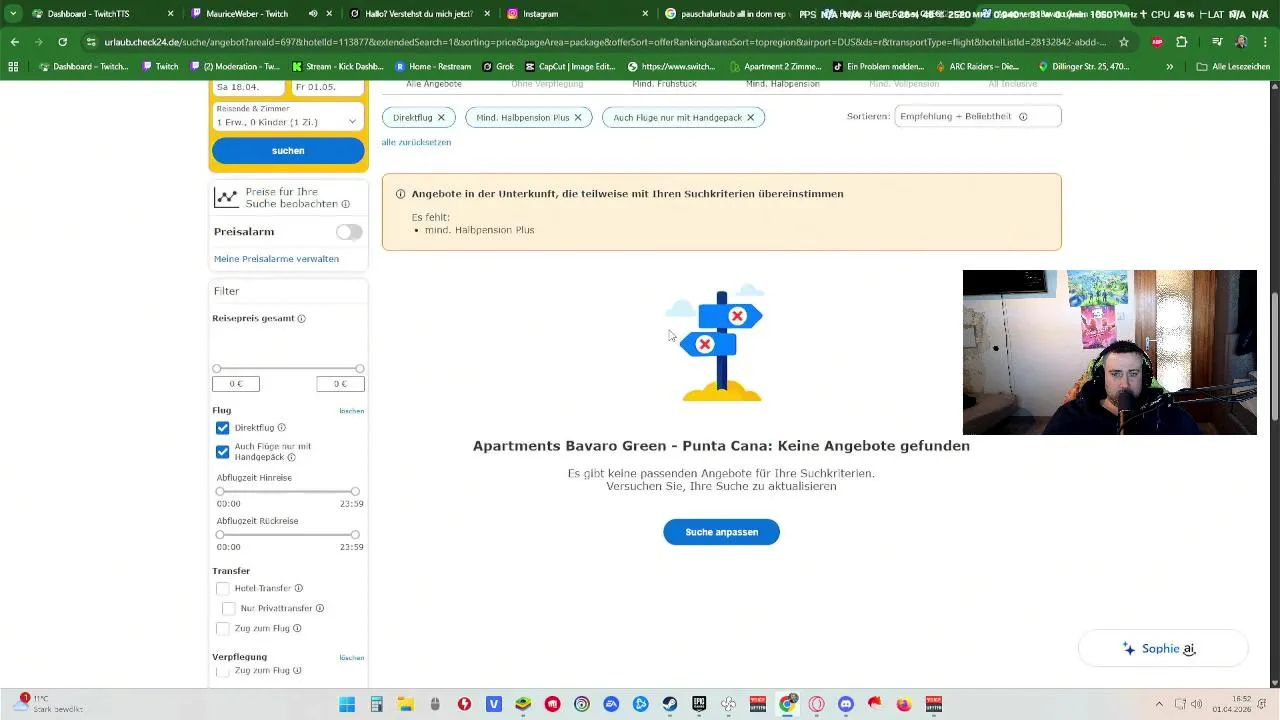Select the Mind. Frühstück tab
This screenshot has height=720, width=1280.
[664, 84]
